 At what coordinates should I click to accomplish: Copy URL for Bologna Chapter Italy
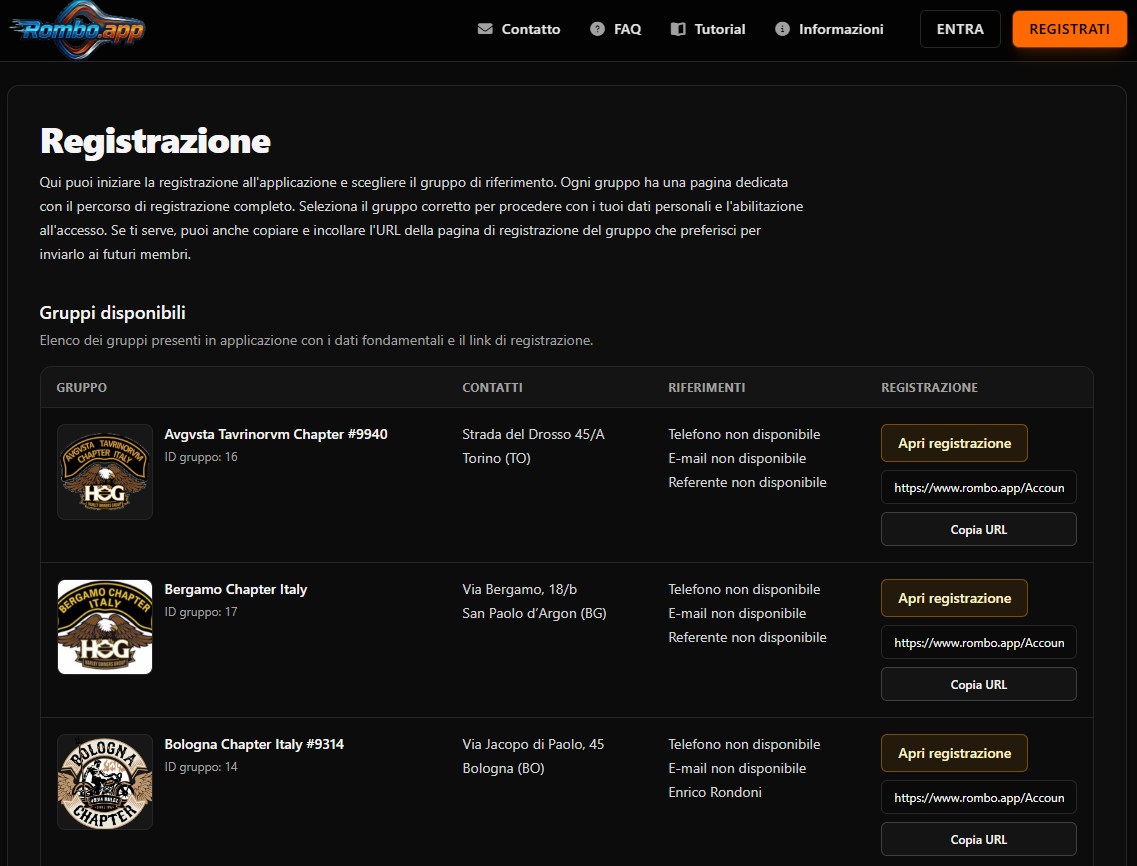979,840
